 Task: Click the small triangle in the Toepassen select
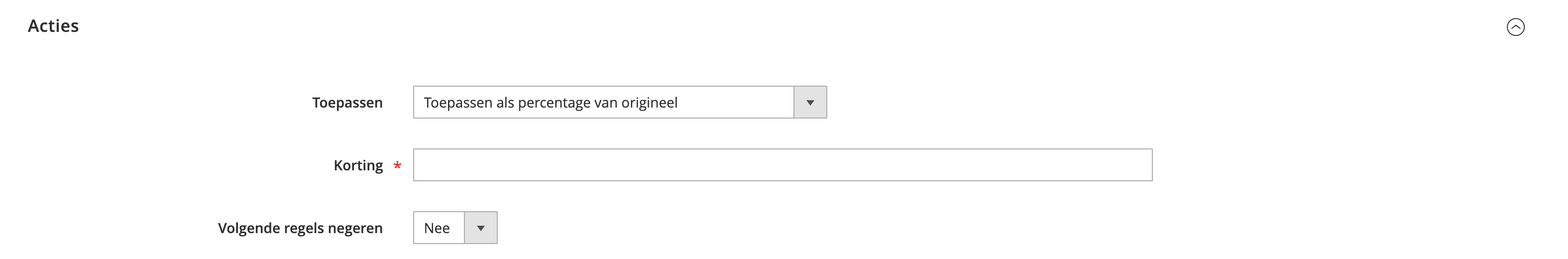810,103
